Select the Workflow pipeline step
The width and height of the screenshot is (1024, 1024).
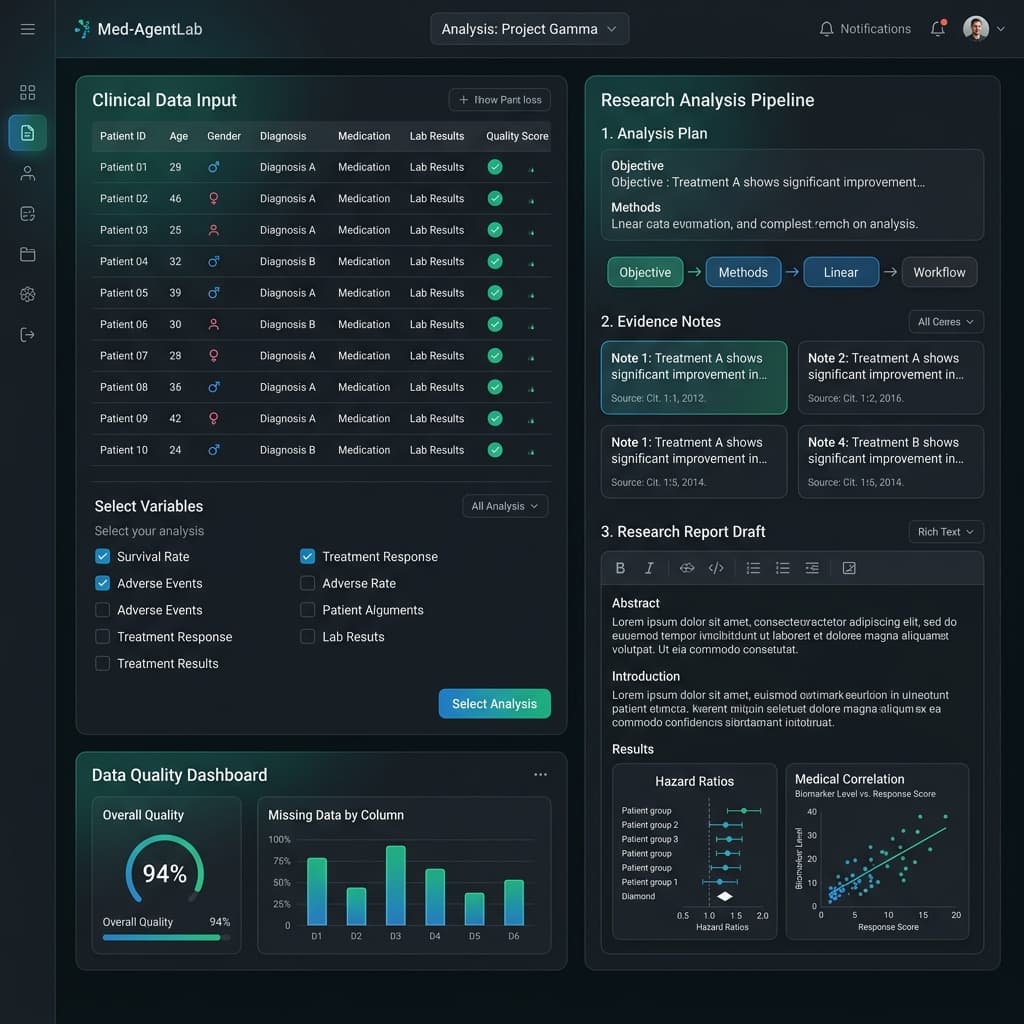(939, 272)
